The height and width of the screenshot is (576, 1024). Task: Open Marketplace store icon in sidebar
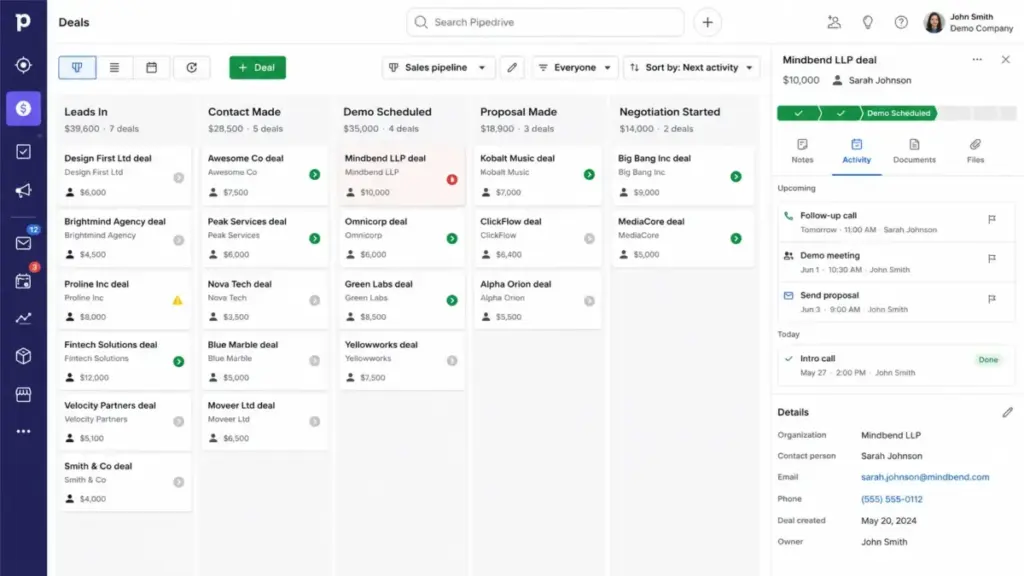point(23,394)
